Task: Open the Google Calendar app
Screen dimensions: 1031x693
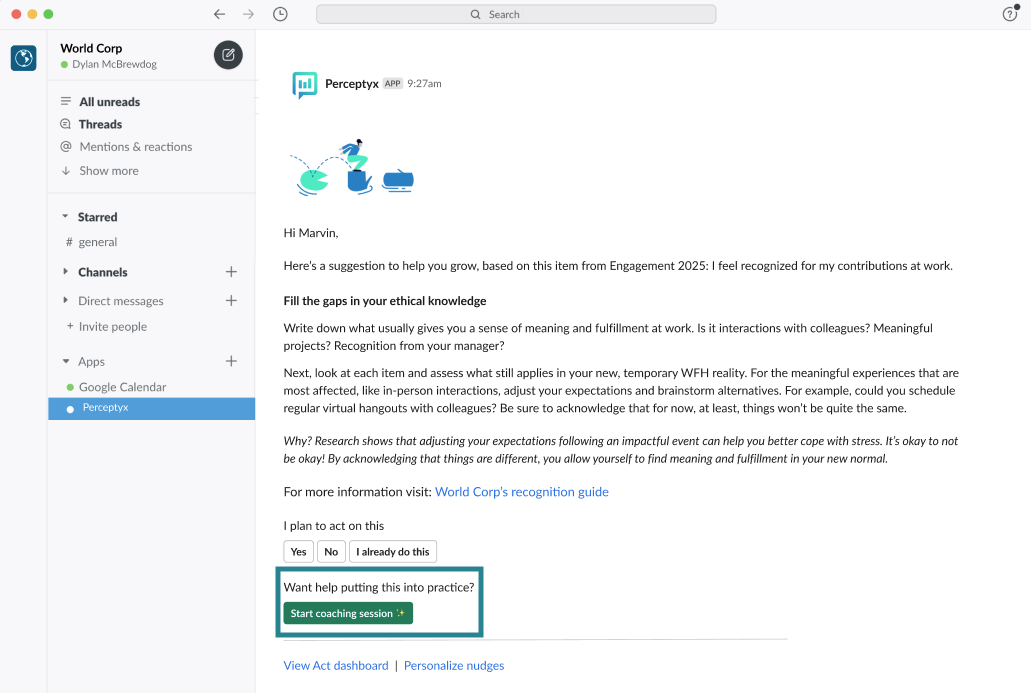Action: tap(122, 387)
